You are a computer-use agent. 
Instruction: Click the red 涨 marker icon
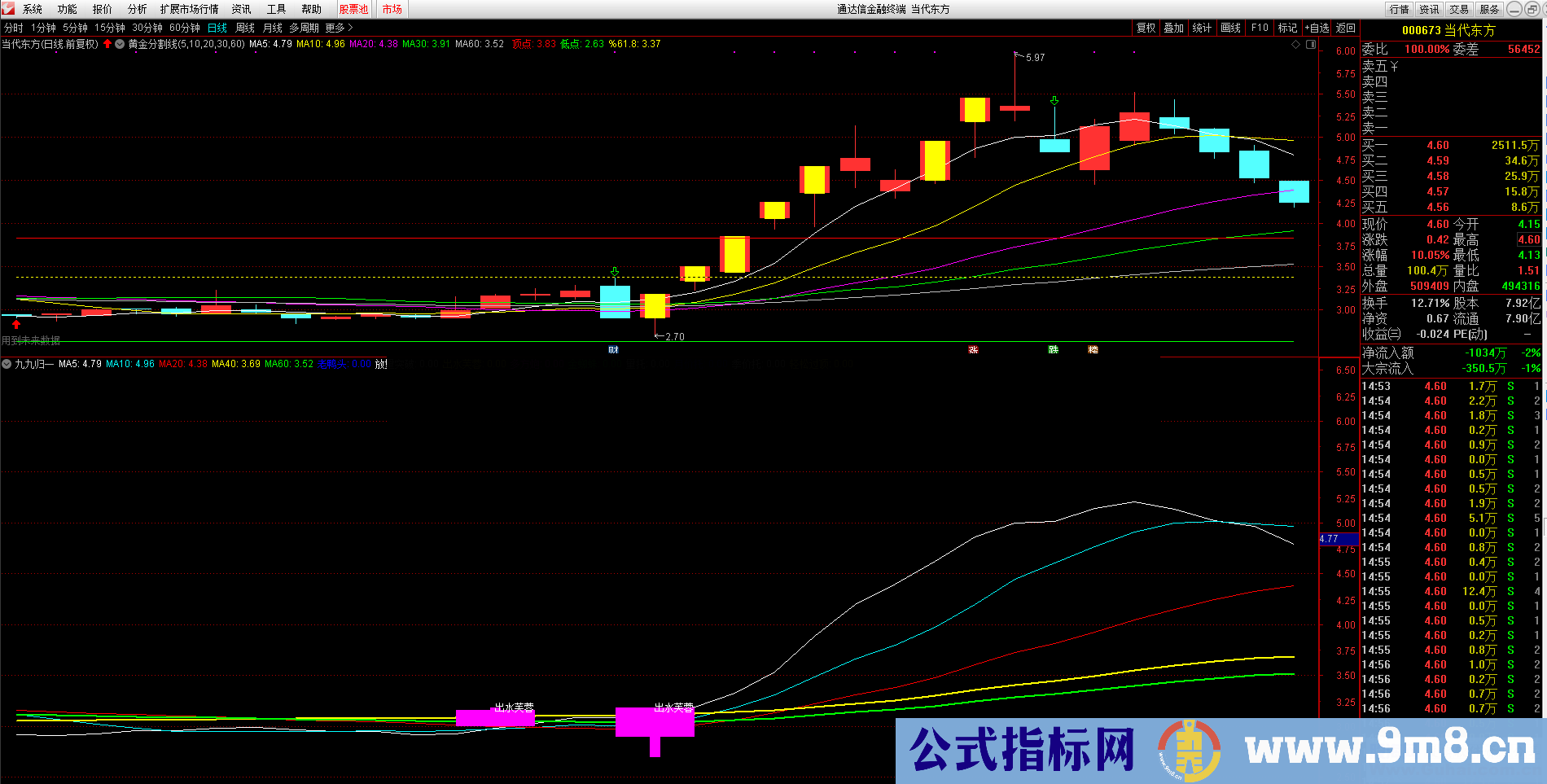point(973,349)
